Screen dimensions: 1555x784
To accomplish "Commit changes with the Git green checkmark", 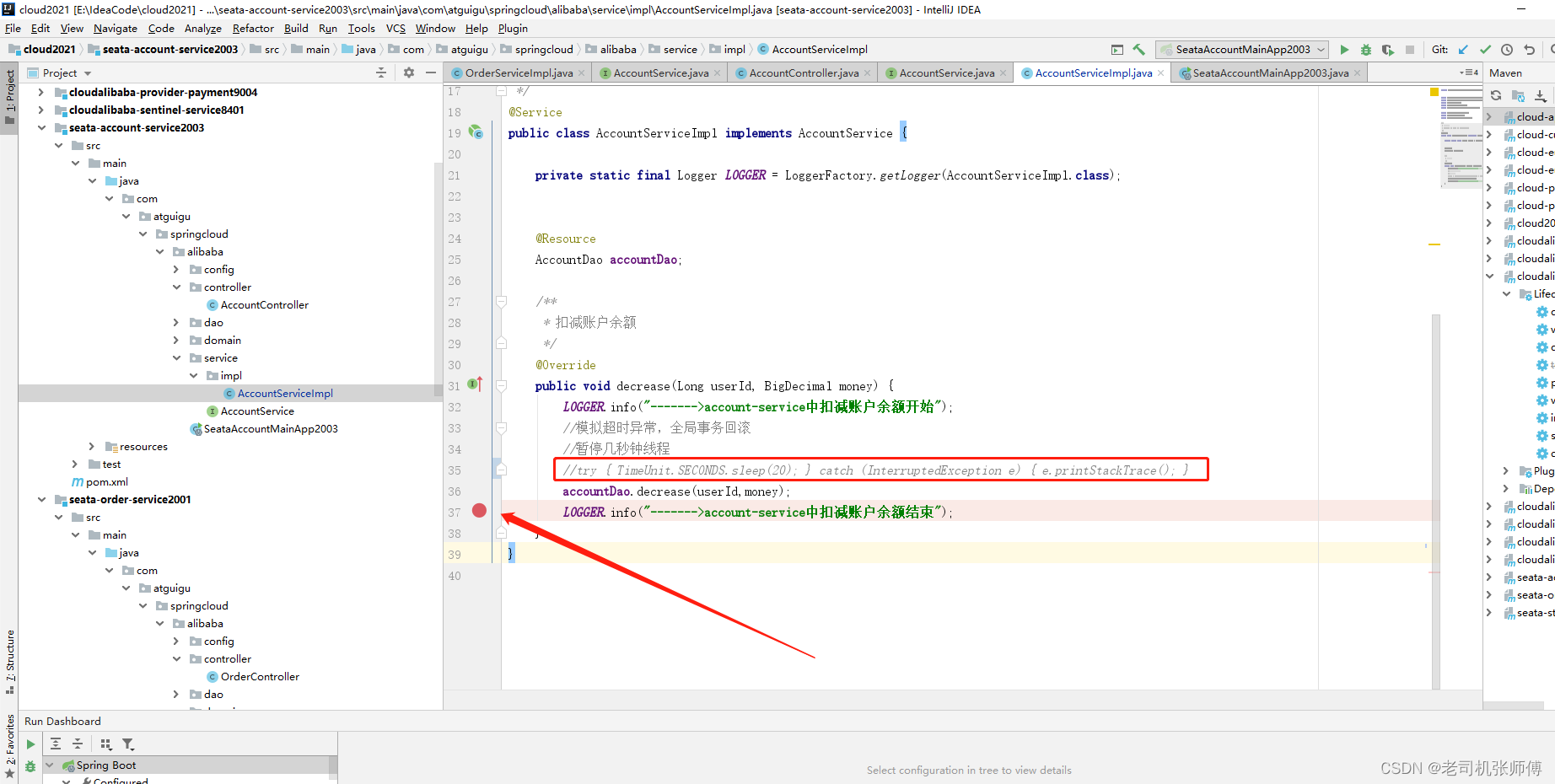I will tap(1485, 50).
